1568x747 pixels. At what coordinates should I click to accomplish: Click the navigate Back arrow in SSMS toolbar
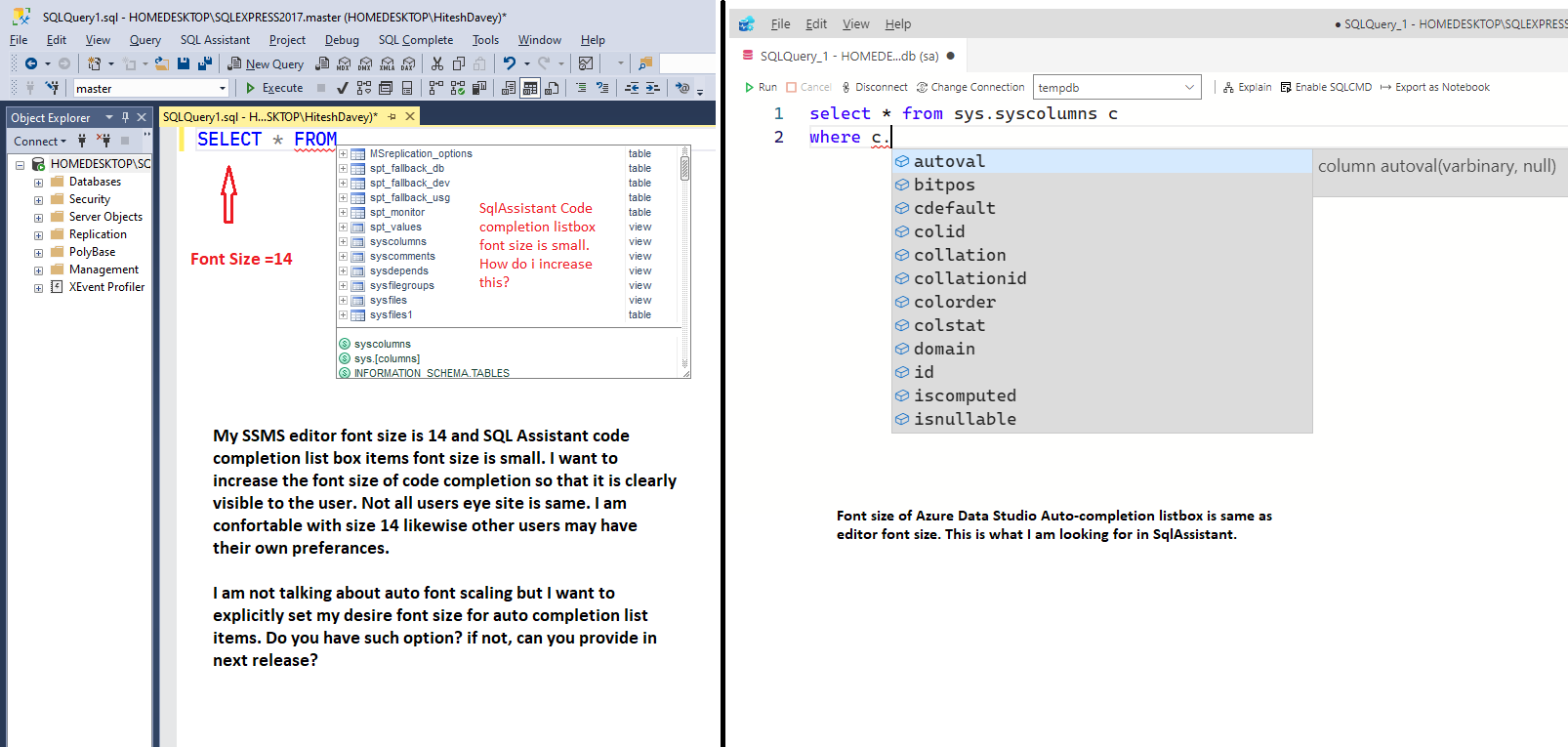coord(31,63)
